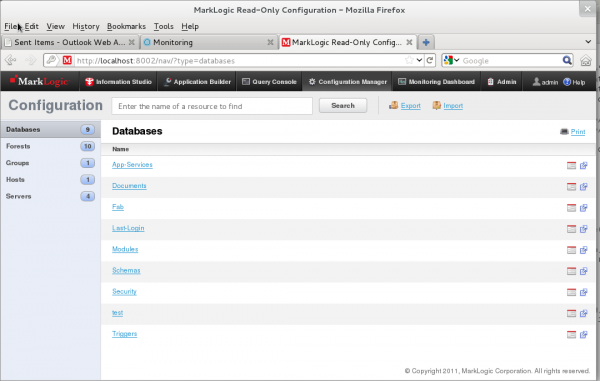Open the Triggers database link
This screenshot has height=381, width=600.
click(124, 334)
